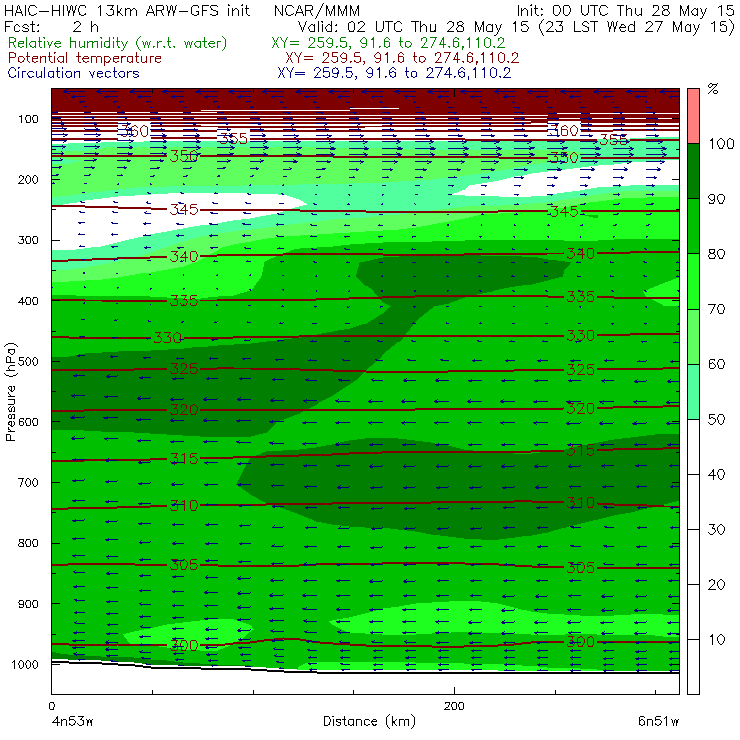Click the left '330' isentrope contour label

168,337
